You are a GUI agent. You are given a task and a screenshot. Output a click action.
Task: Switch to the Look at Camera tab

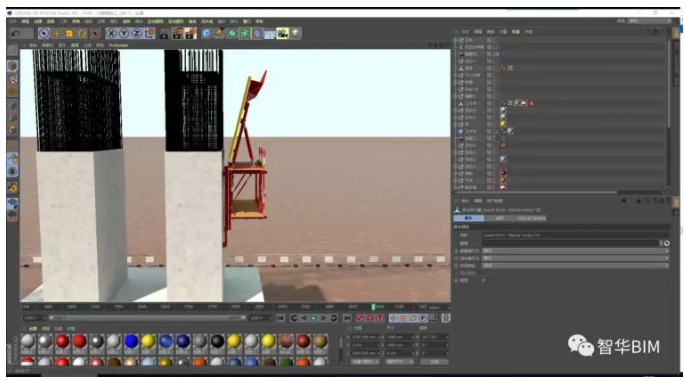click(531, 218)
